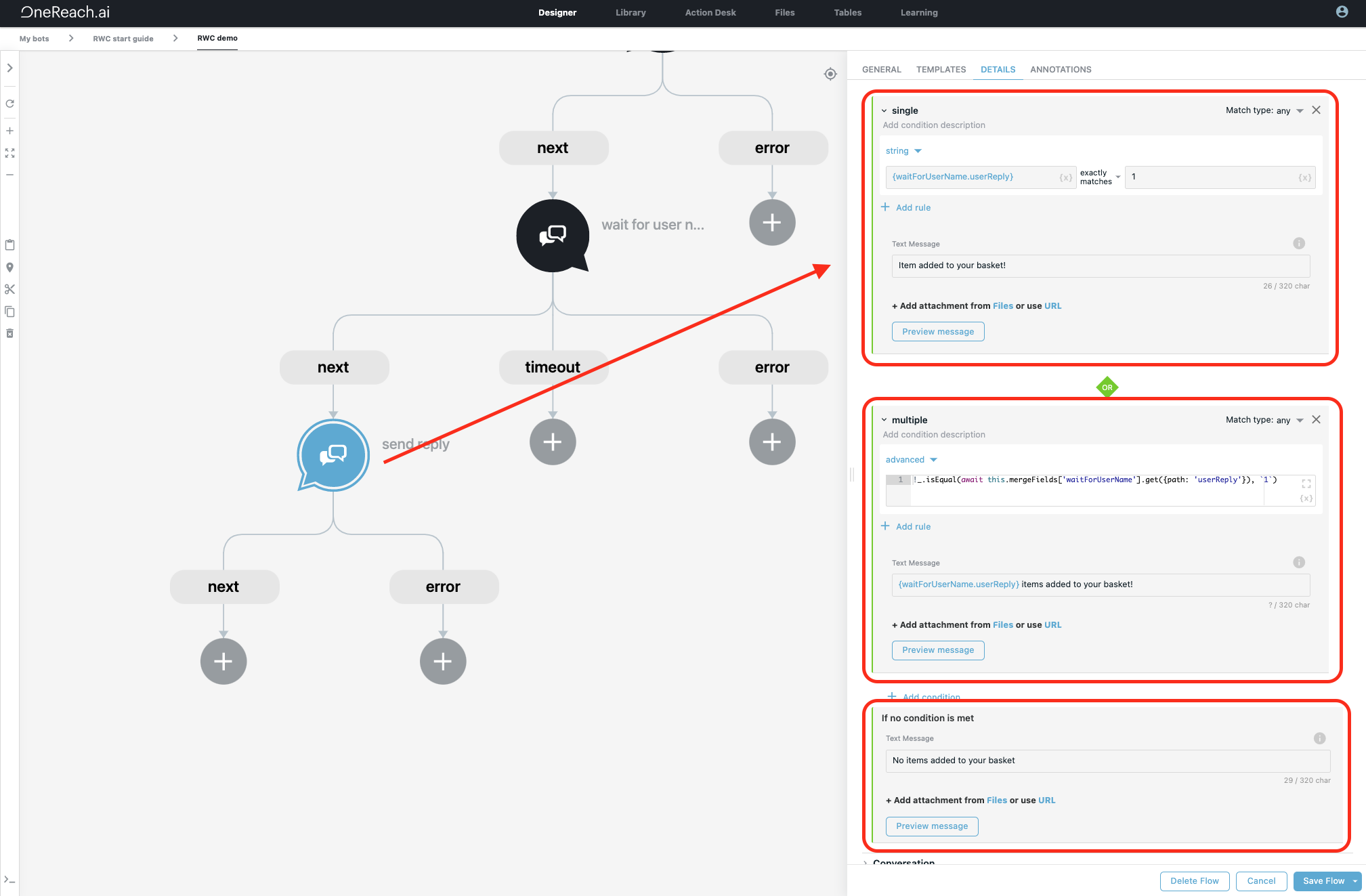The height and width of the screenshot is (896, 1366).
Task: Add step under bottom next branch
Action: point(223,661)
